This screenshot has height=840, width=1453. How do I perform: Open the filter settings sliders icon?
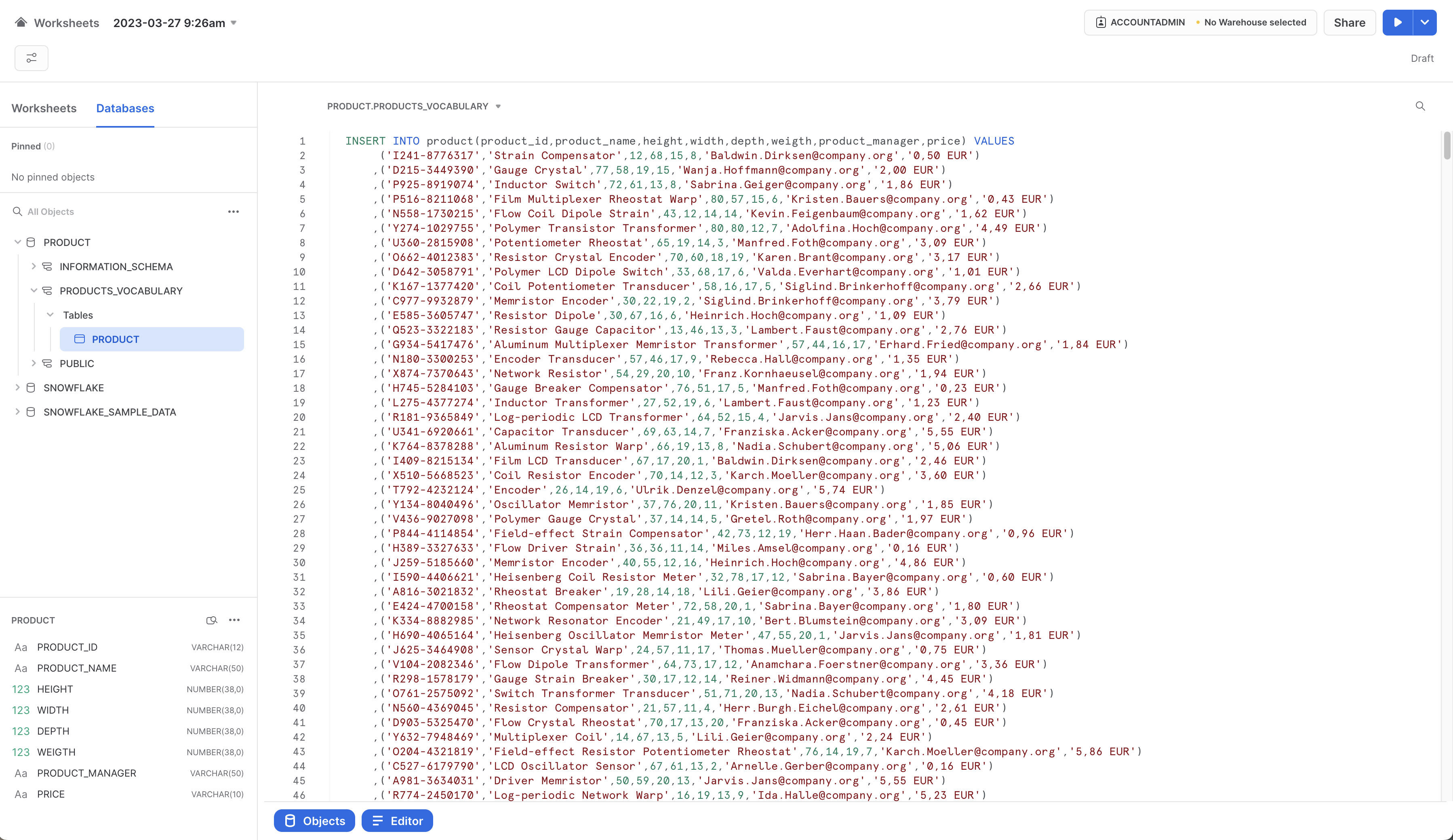click(x=31, y=58)
